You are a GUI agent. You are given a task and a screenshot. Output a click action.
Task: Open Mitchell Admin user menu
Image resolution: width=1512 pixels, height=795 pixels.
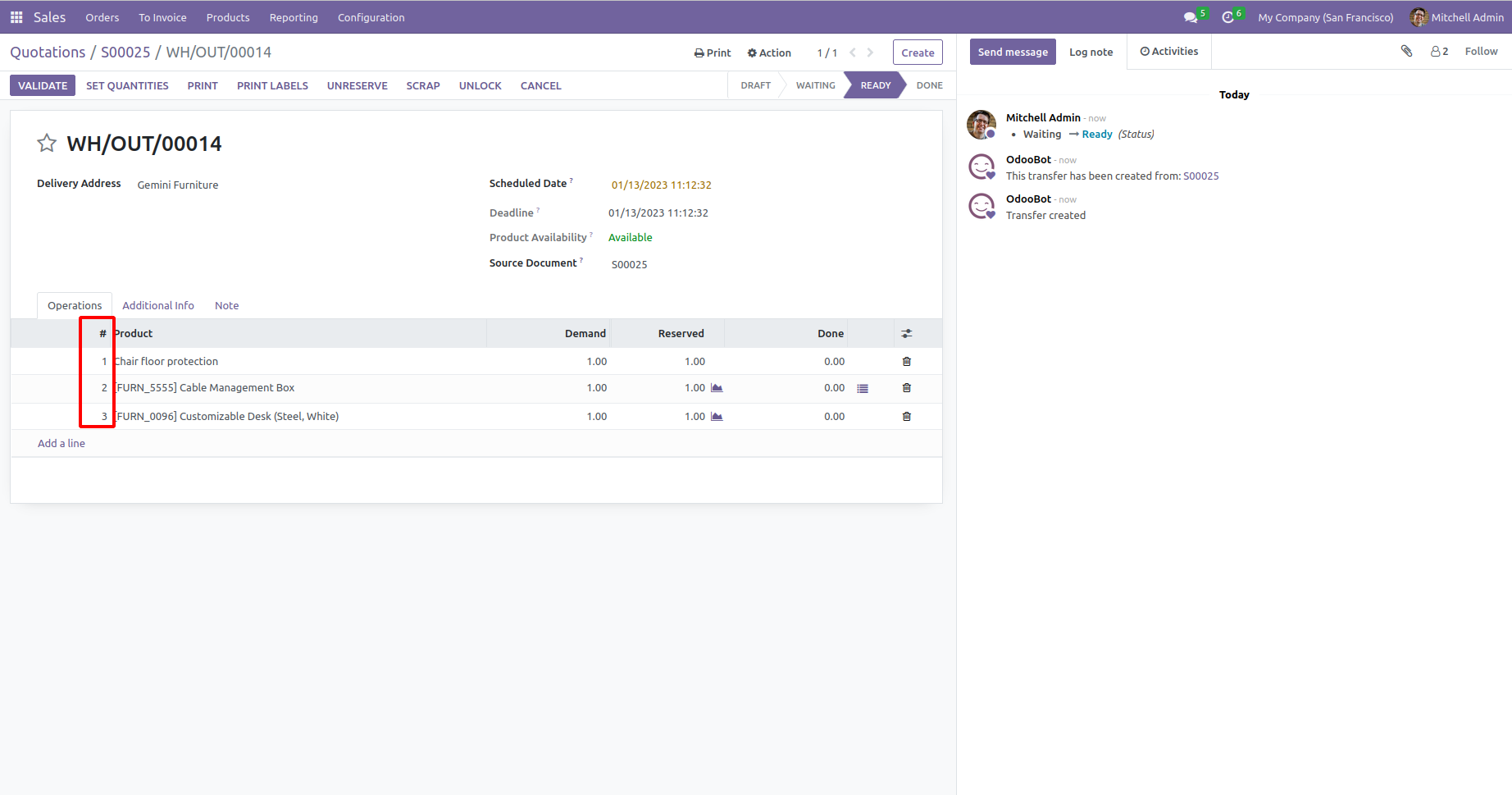click(1456, 17)
